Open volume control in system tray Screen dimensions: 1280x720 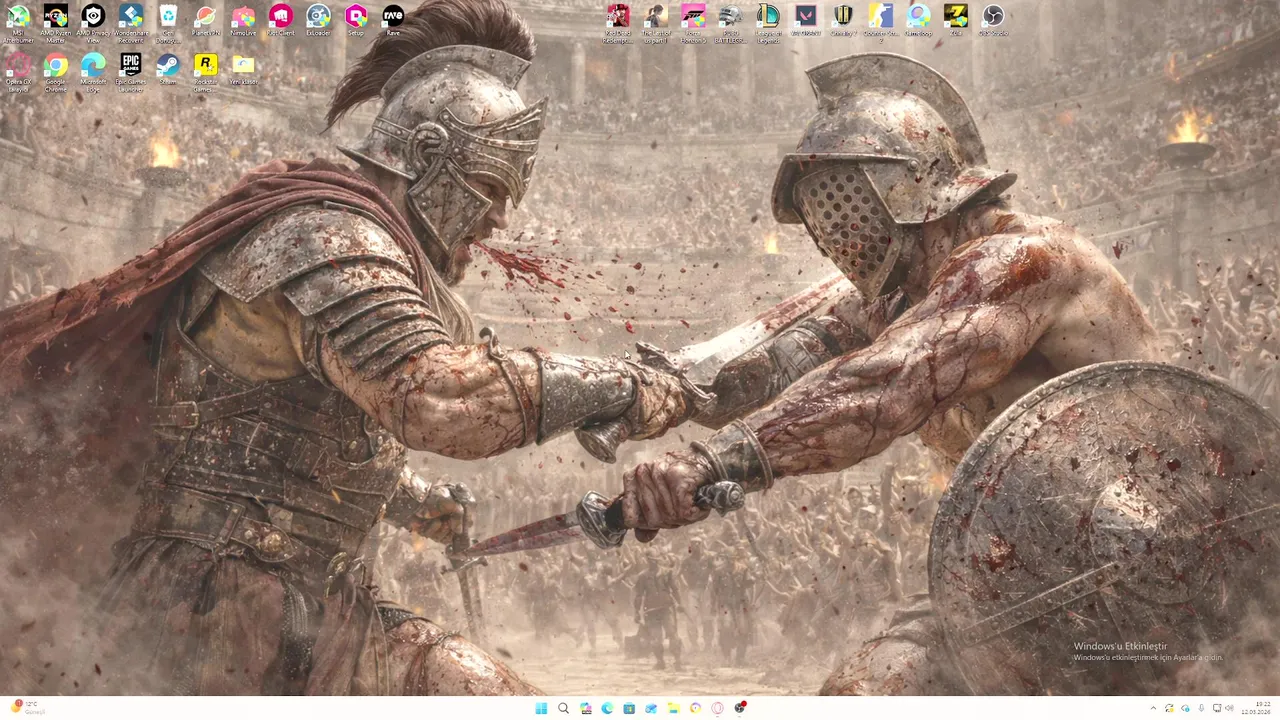click(1230, 708)
